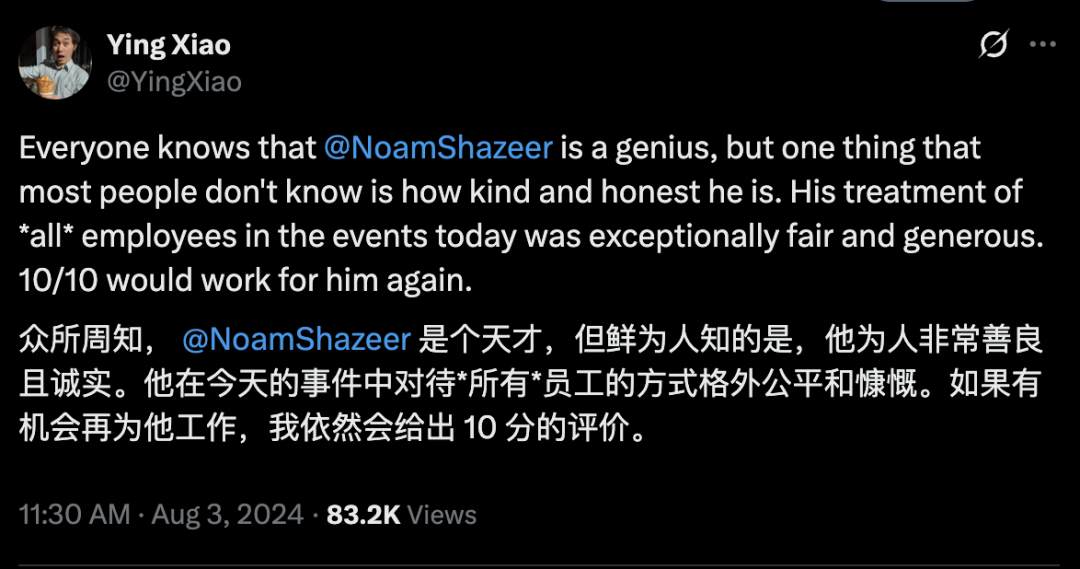
Task: Open the @YingXiao handle link
Action: [x=174, y=81]
